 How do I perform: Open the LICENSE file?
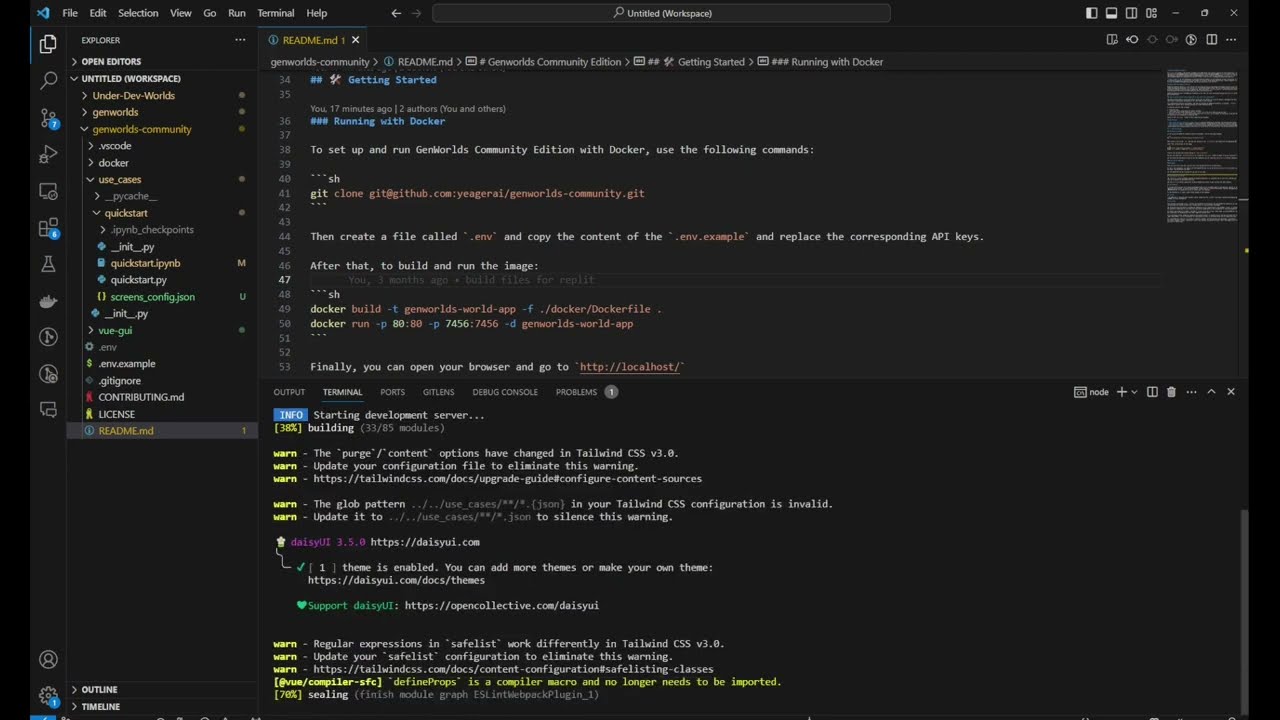(162, 414)
